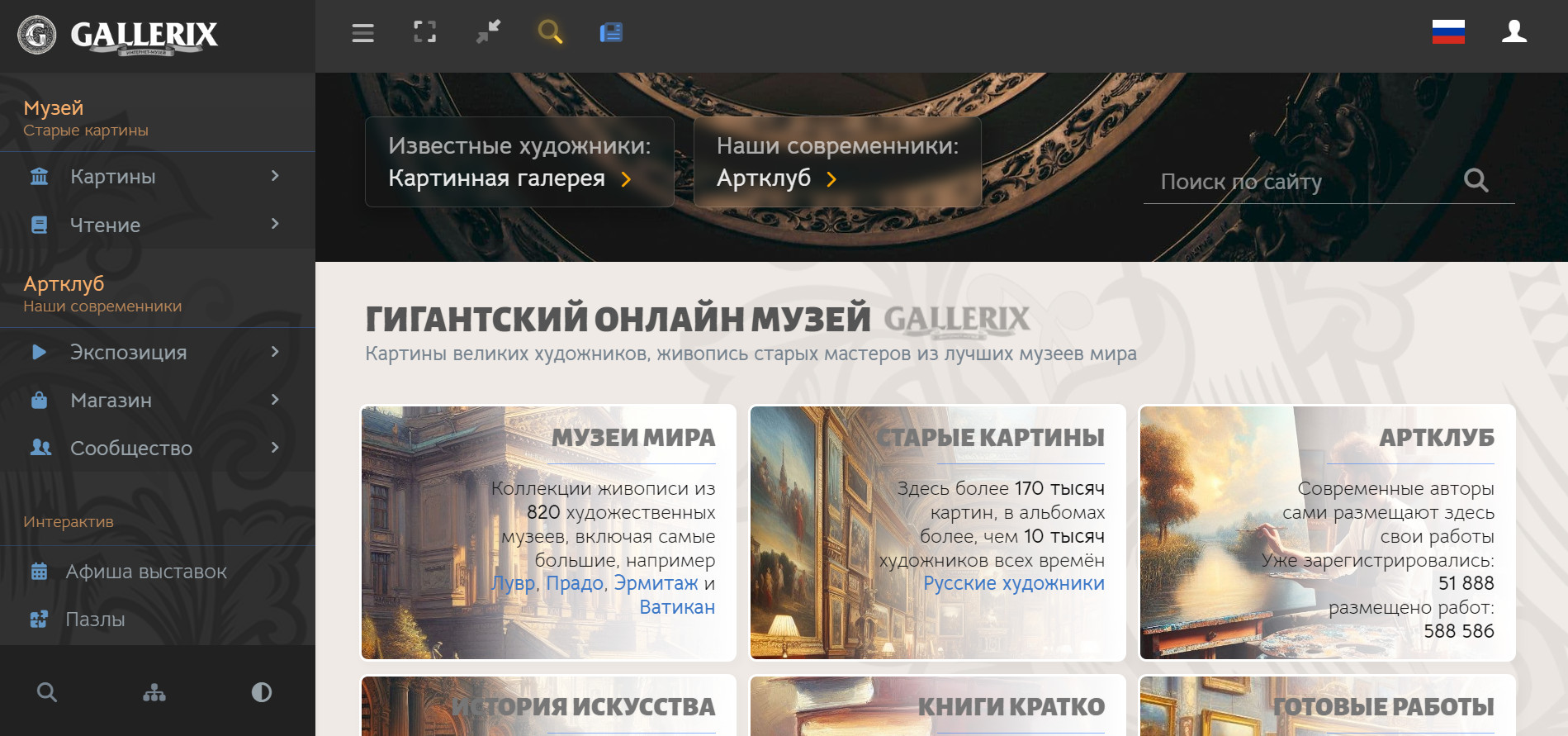Toggle the hamburger menu icon
Screen dimensions: 1568x736
click(x=362, y=33)
